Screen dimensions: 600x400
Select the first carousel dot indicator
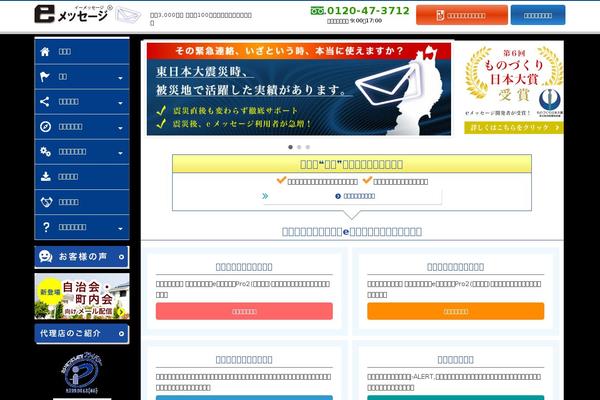(x=290, y=147)
